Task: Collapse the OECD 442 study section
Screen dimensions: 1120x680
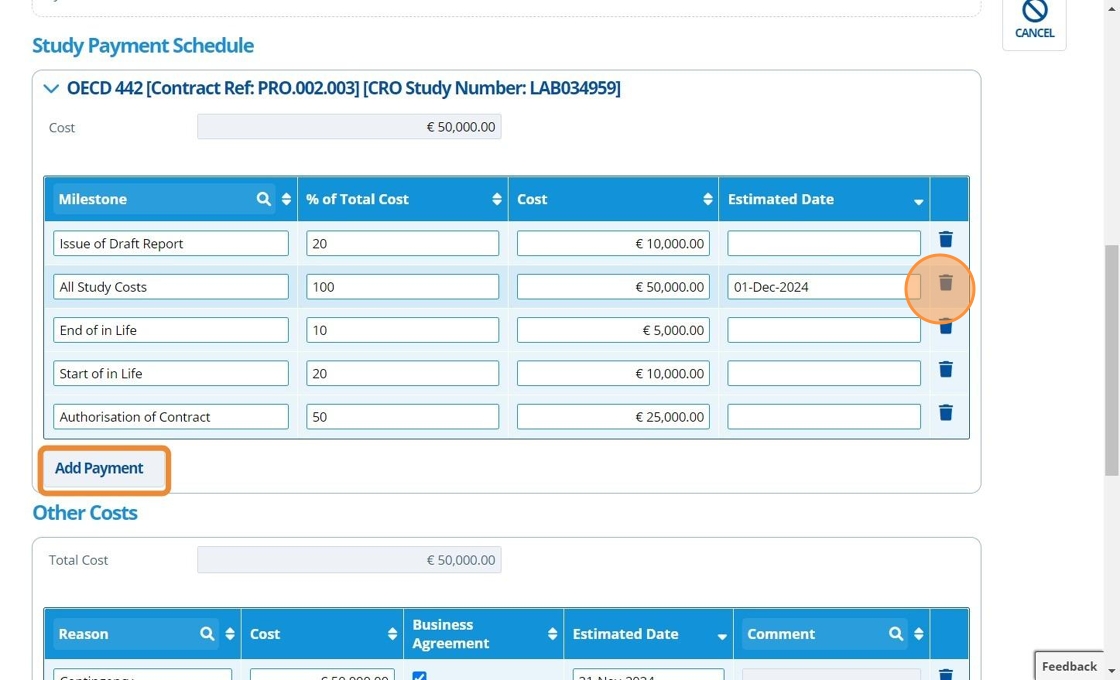Action: coord(51,89)
